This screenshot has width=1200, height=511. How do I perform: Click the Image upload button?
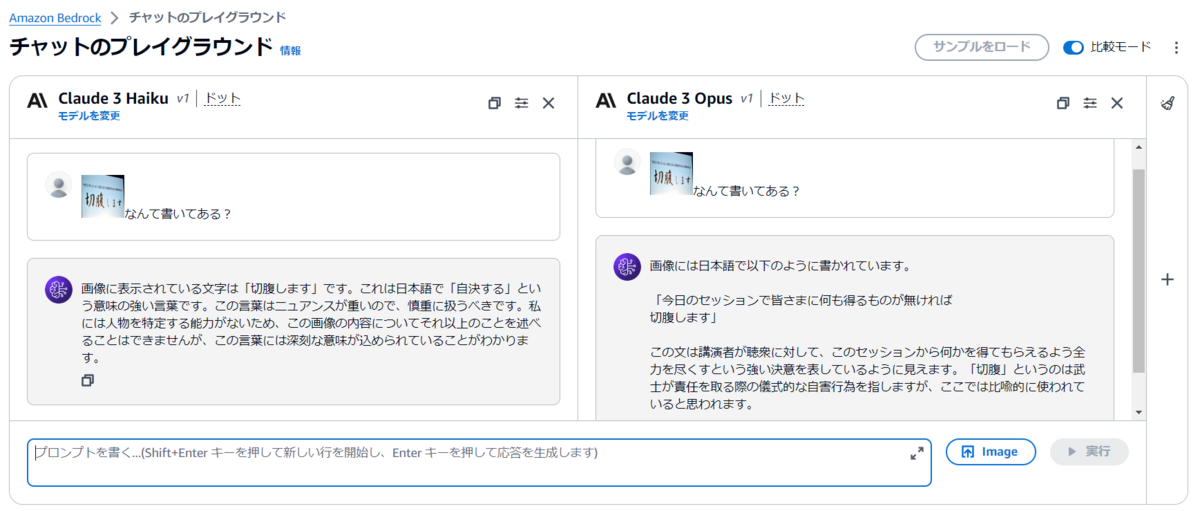[990, 452]
